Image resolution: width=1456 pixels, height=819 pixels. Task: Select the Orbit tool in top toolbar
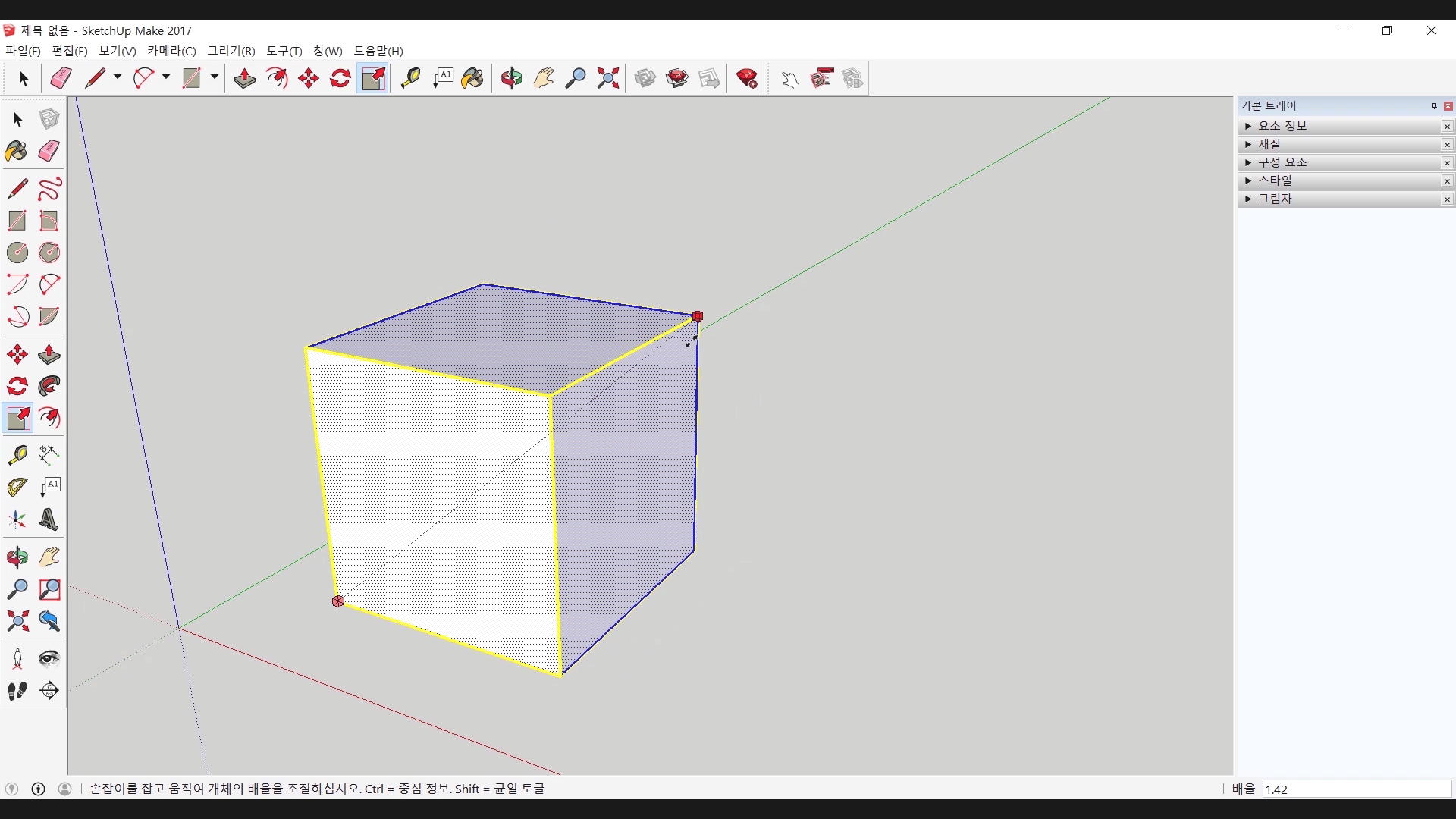click(512, 78)
